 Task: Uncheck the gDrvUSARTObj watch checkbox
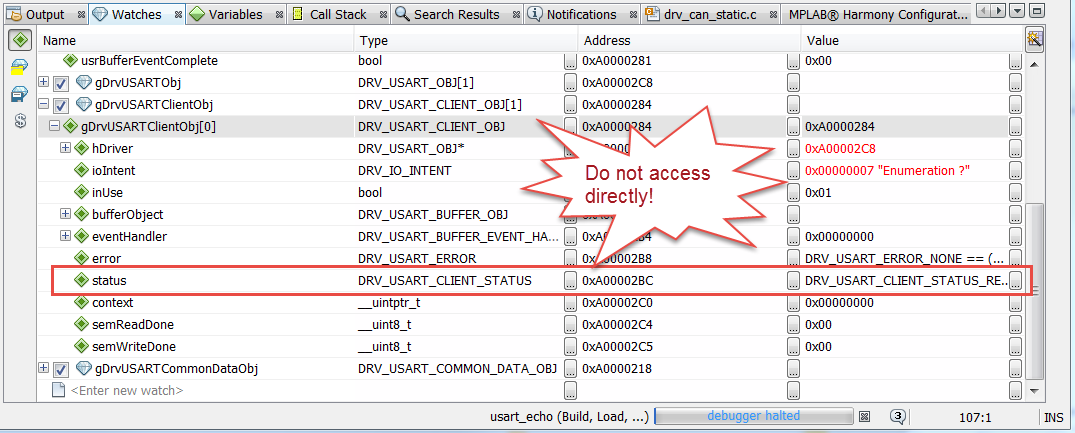click(x=60, y=83)
